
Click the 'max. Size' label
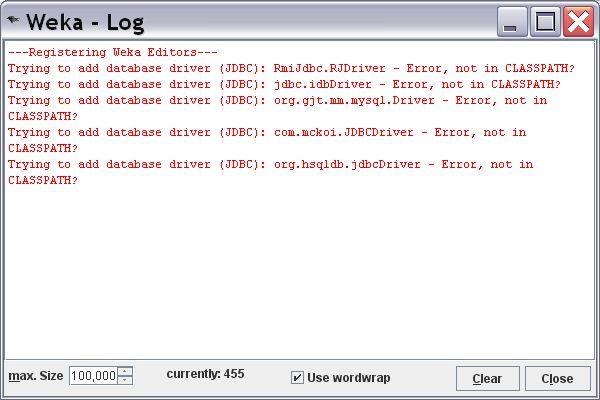36,376
